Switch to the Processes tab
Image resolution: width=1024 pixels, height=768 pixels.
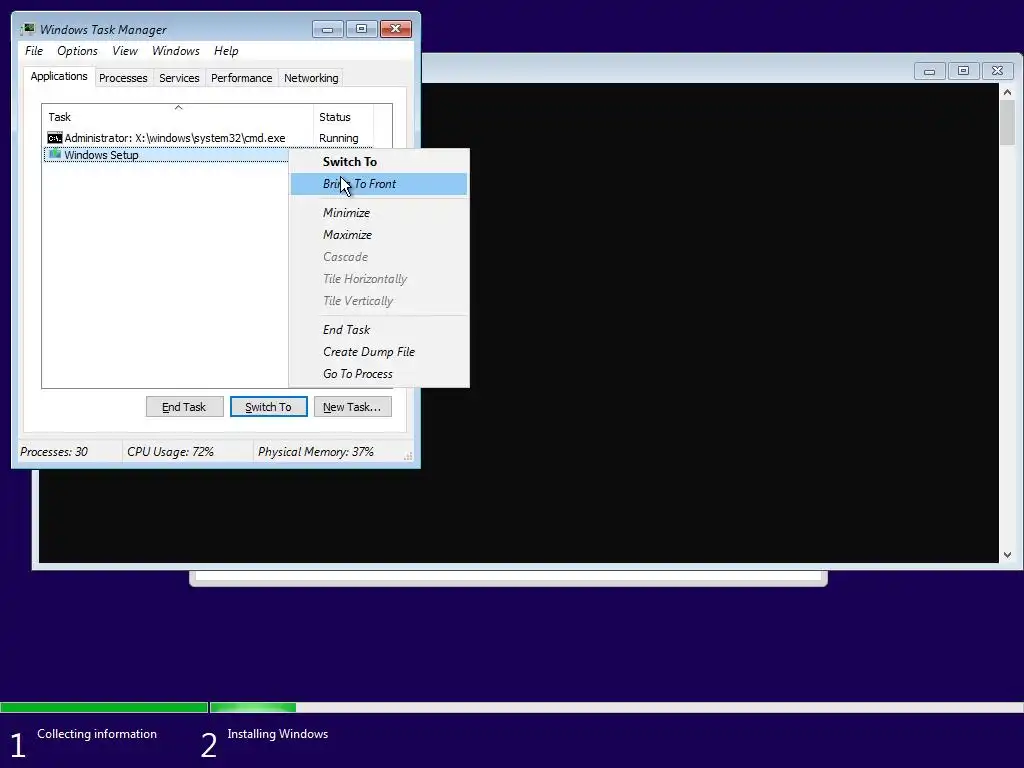tap(123, 78)
